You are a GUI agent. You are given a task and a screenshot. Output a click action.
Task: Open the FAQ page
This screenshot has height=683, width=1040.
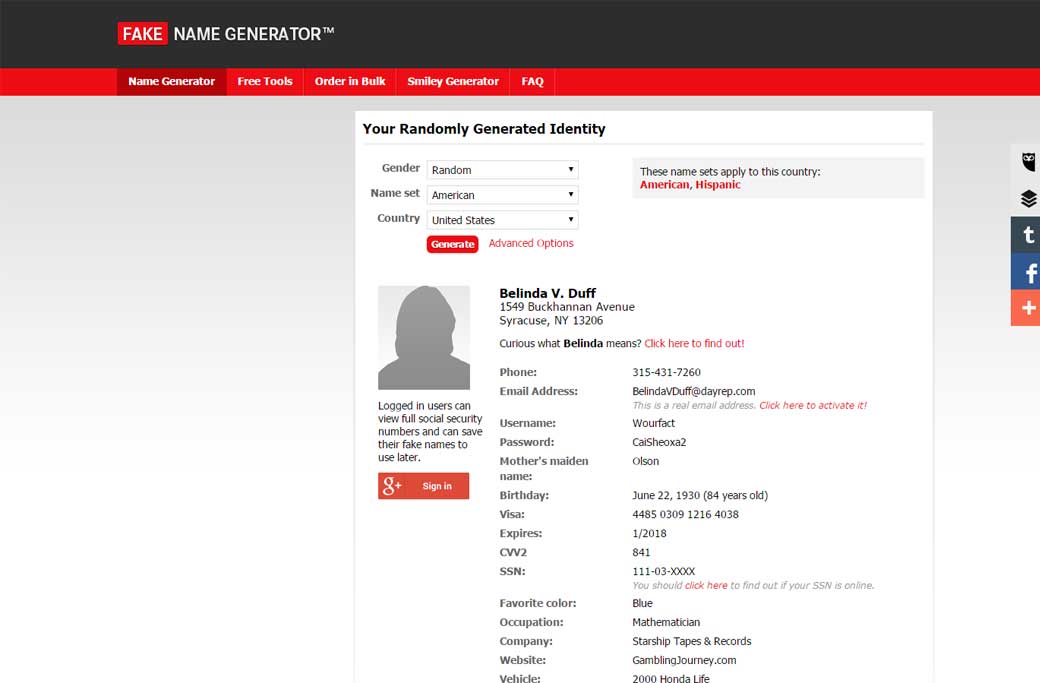[532, 82]
